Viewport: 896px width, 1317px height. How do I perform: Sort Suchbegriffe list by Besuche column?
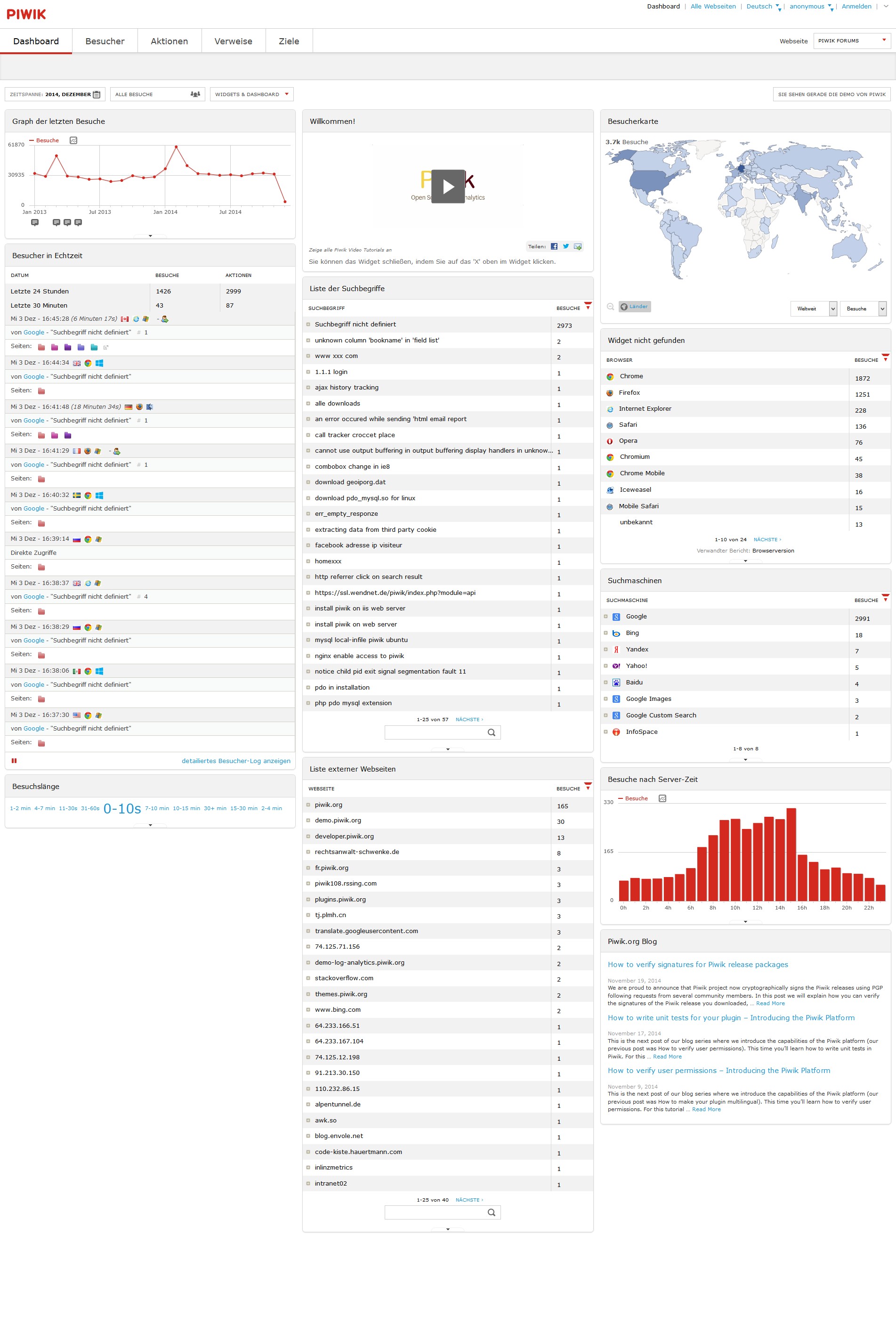(x=568, y=308)
